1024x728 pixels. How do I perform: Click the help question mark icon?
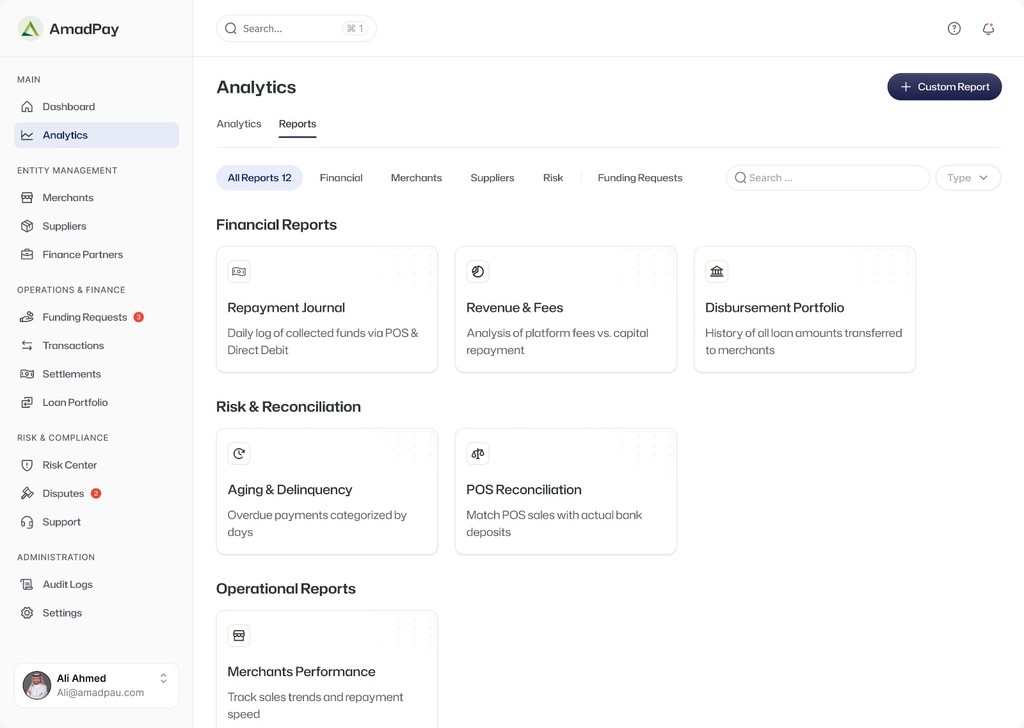[954, 29]
